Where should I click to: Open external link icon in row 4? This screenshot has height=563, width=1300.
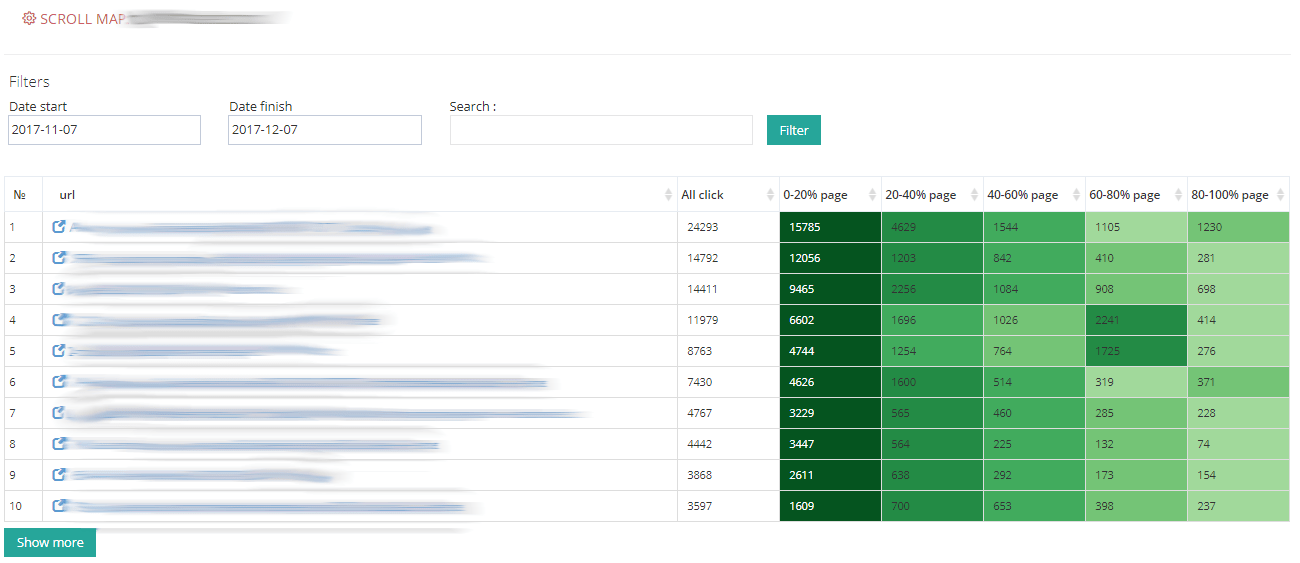tap(59, 320)
